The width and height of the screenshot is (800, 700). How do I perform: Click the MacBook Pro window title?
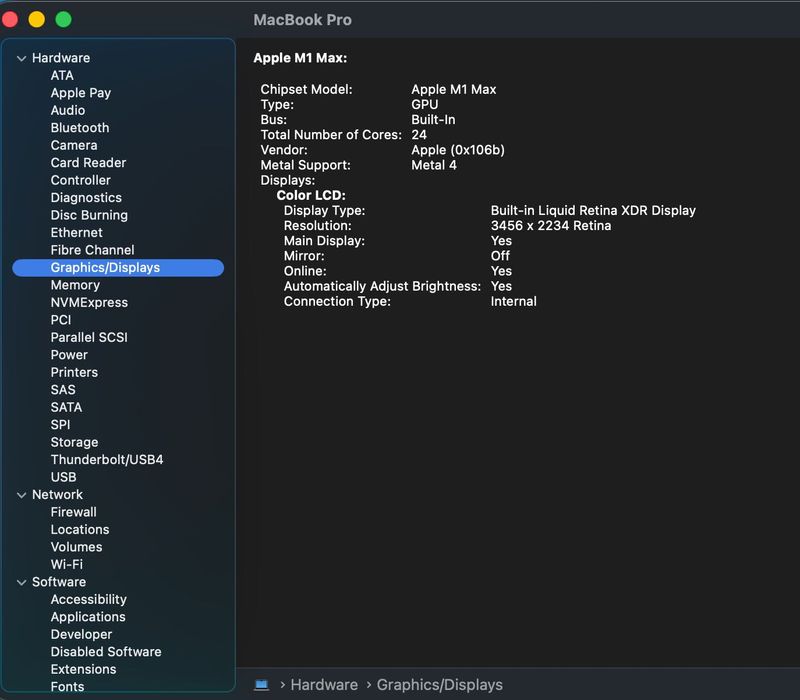(x=303, y=20)
